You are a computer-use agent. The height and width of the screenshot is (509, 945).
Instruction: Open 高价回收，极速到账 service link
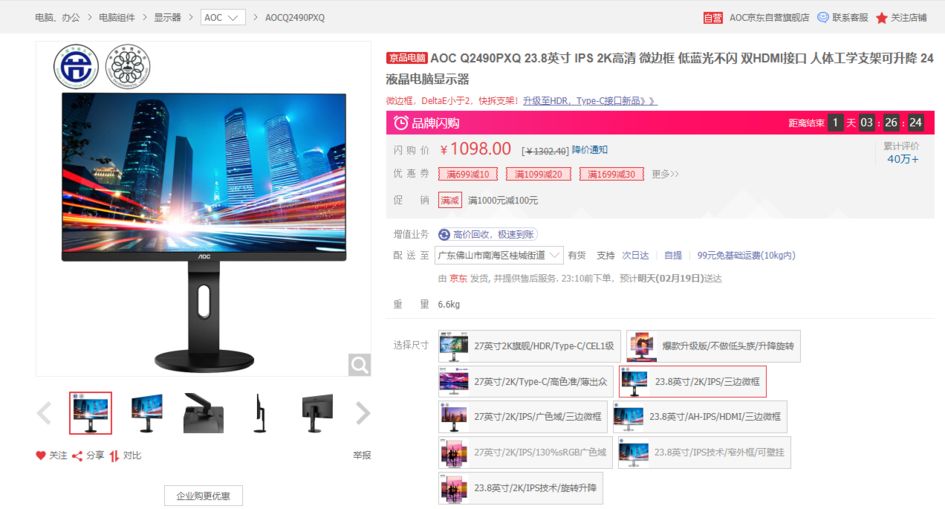493,234
